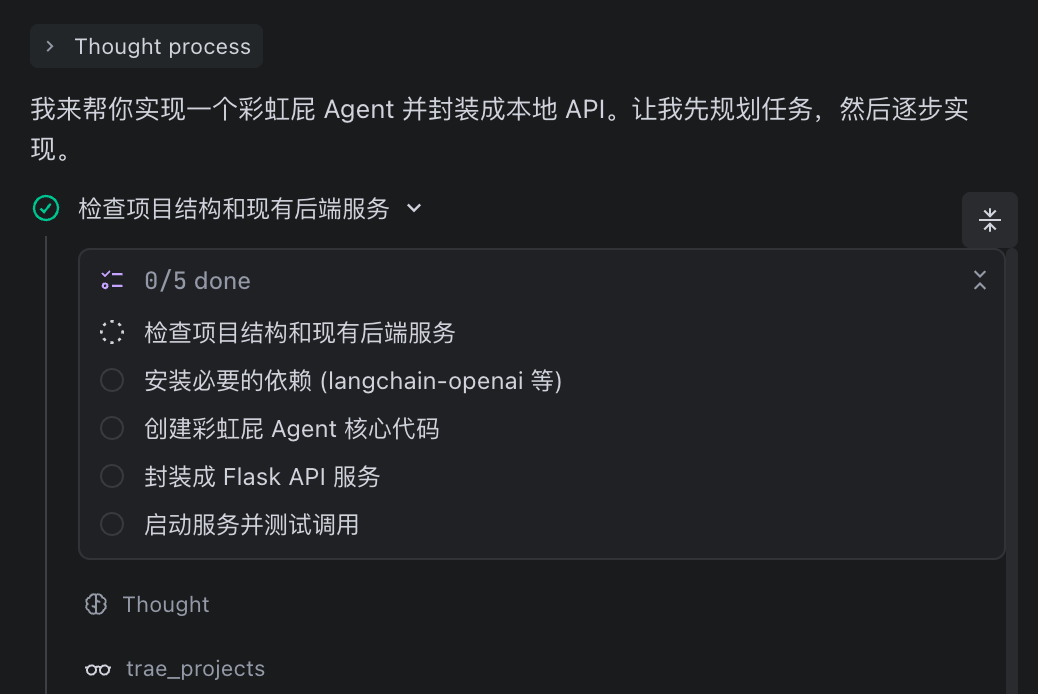Click the 0/5 done progress label

(197, 281)
